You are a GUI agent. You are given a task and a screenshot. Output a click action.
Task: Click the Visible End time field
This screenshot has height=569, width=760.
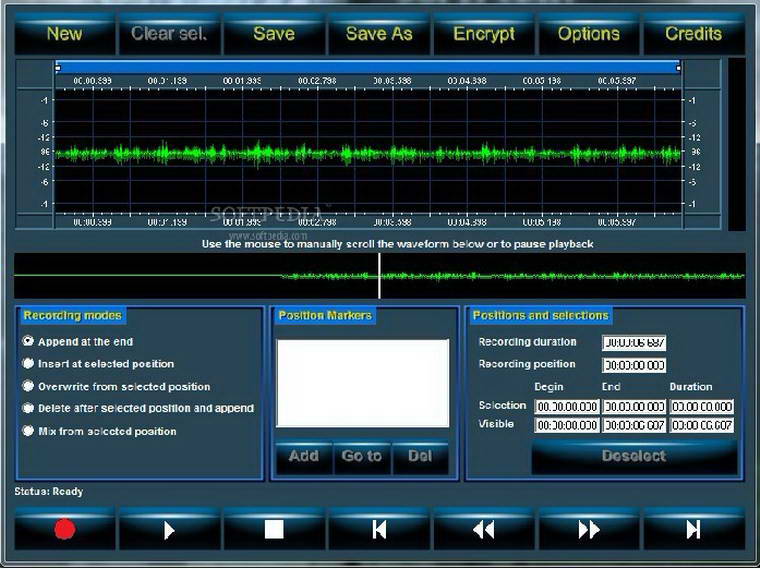(x=634, y=425)
